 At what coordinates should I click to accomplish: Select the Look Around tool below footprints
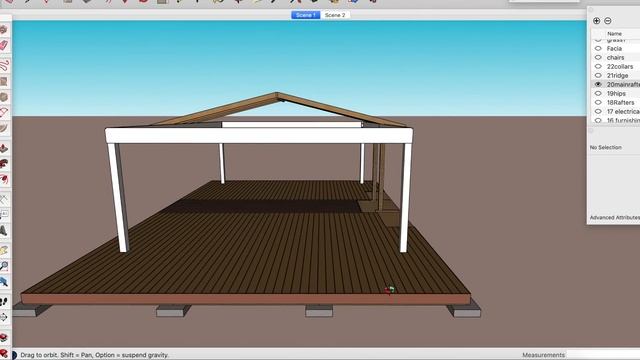click(x=4, y=317)
